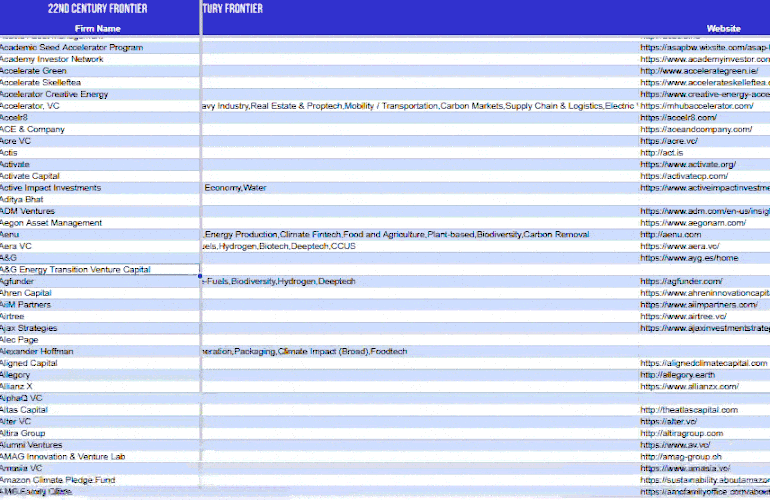This screenshot has height=500, width=770.
Task: Open the accelr8.com website link
Action: coord(678,118)
